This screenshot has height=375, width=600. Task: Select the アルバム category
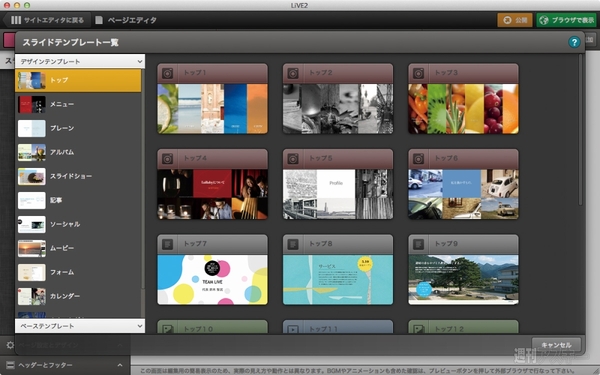click(78, 152)
